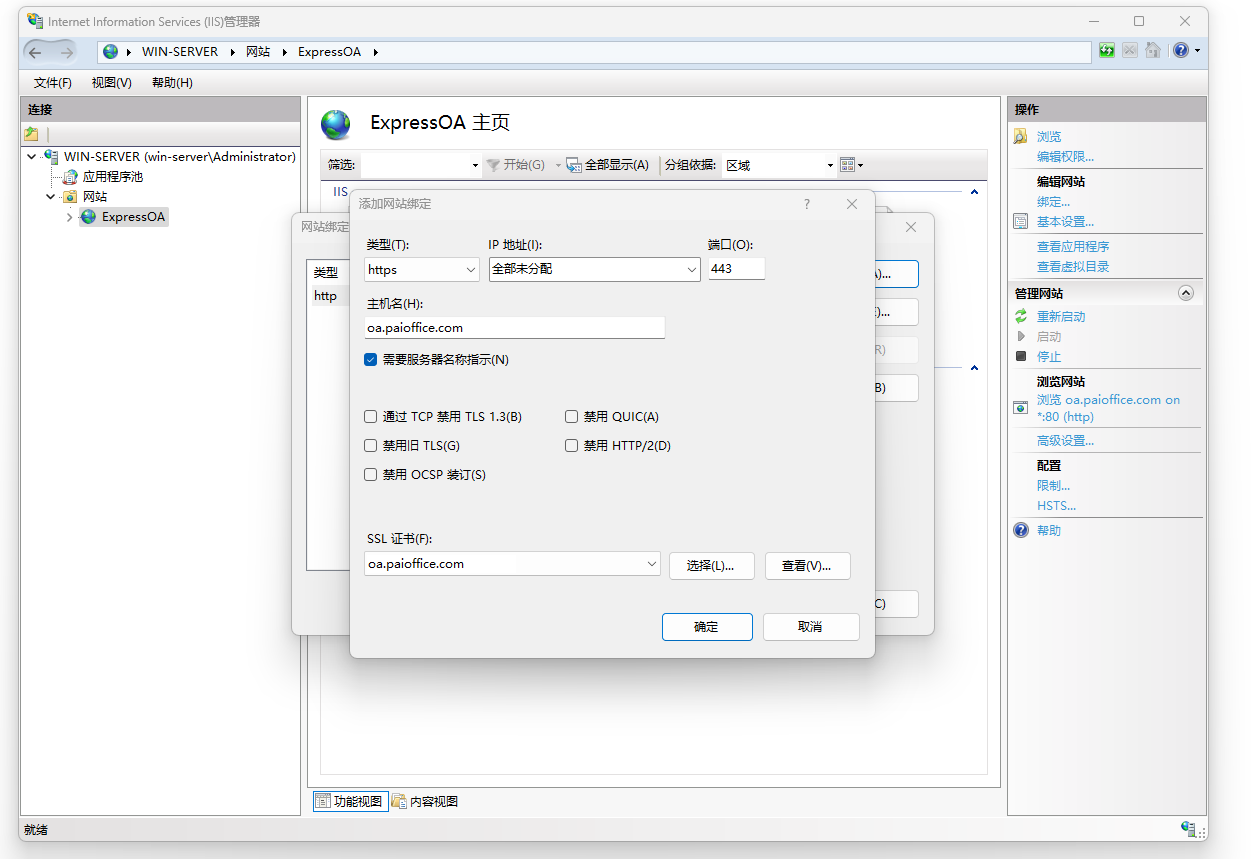Open the SSL certificate (SSL 证书) dropdown
Viewport: 1251px width, 859px height.
click(x=513, y=564)
